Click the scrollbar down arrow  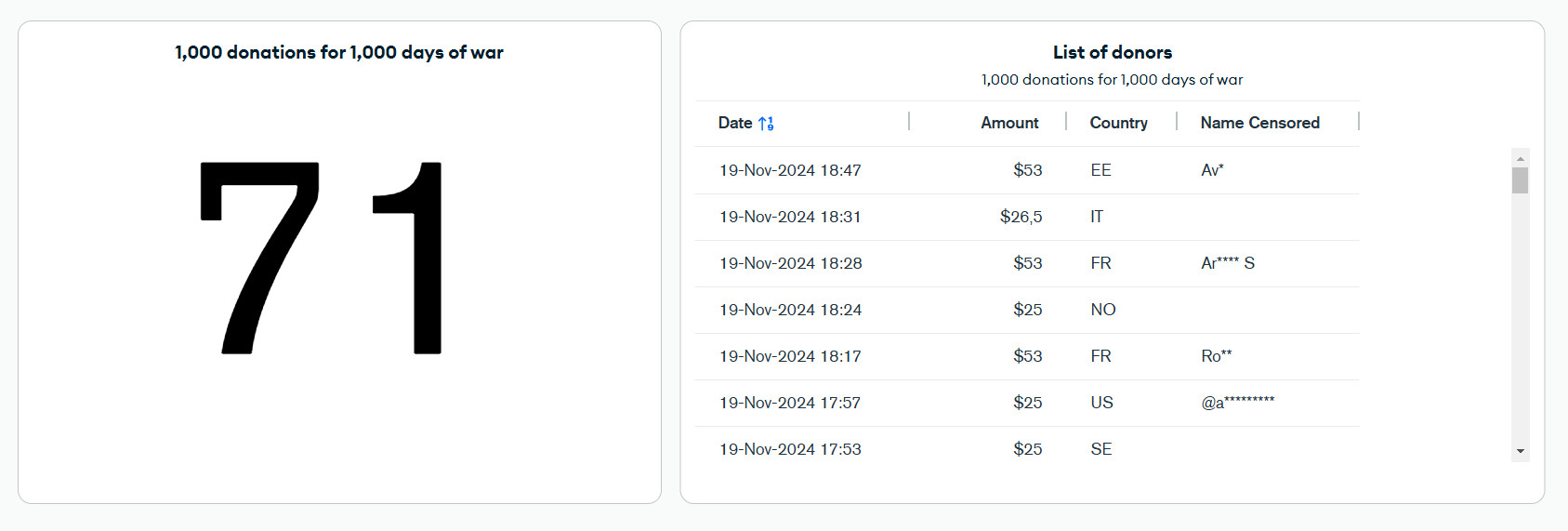pyautogui.click(x=1521, y=451)
